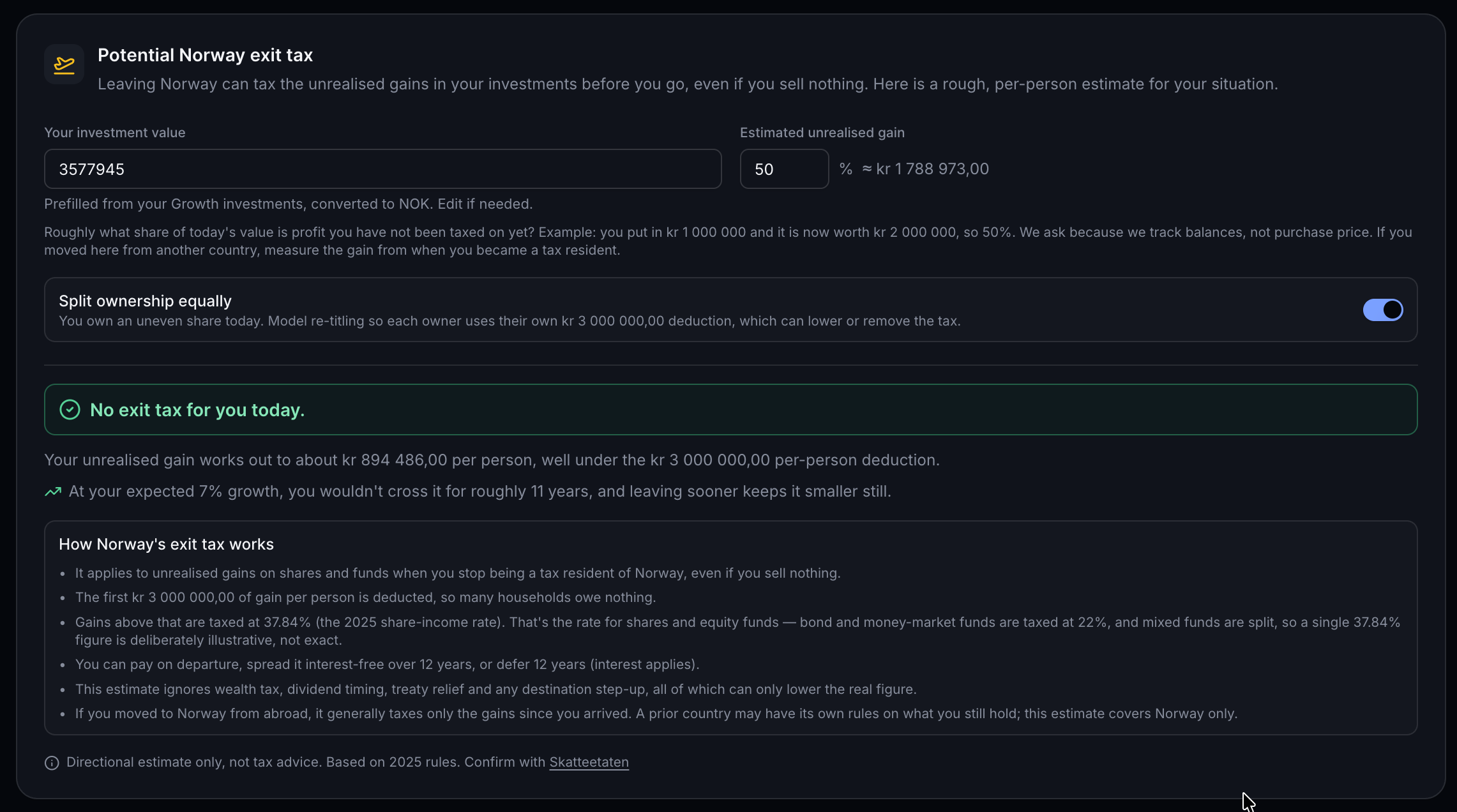1457x812 pixels.
Task: Open the Skatteetaten link
Action: coord(589,762)
